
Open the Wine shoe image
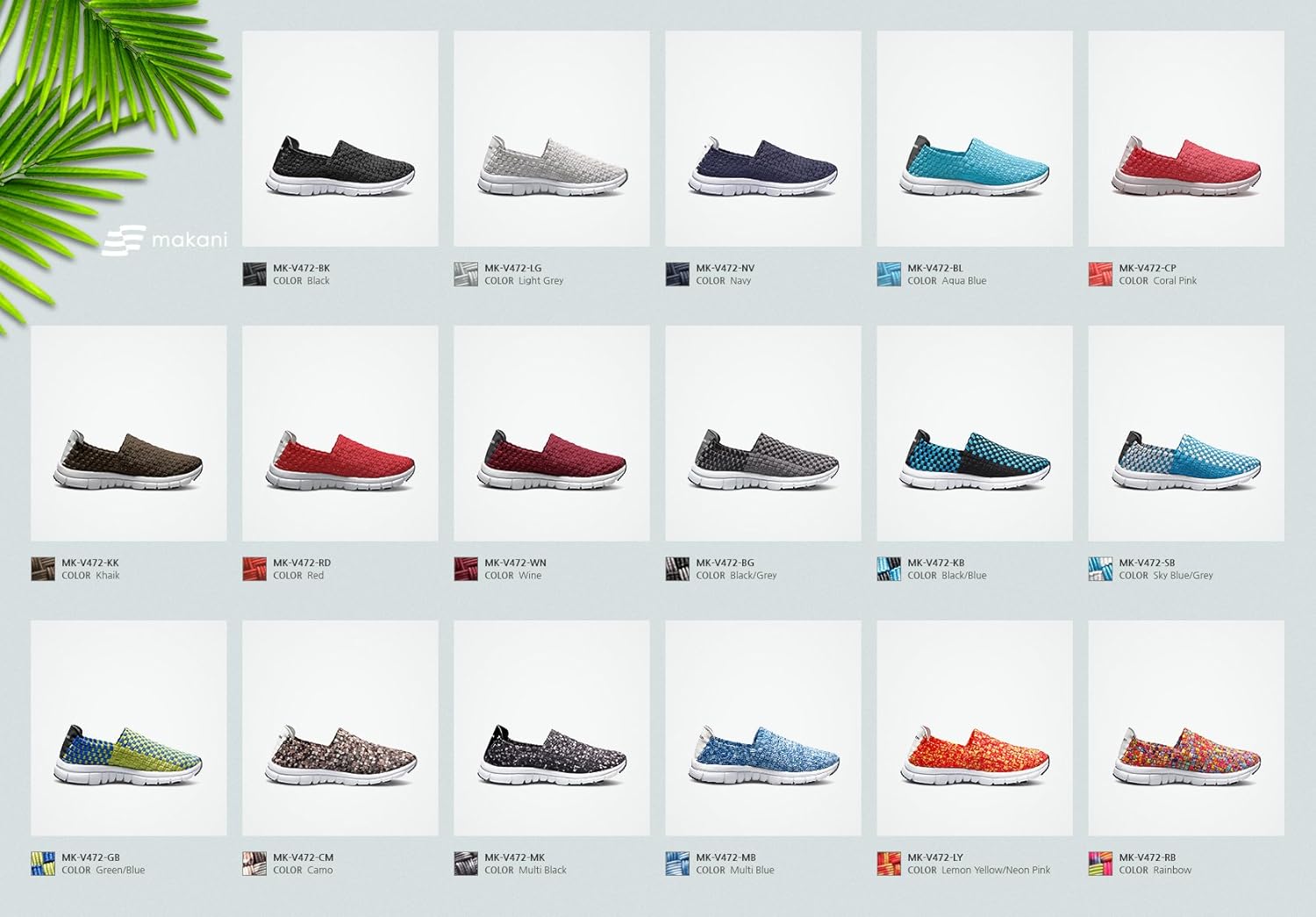552,433
